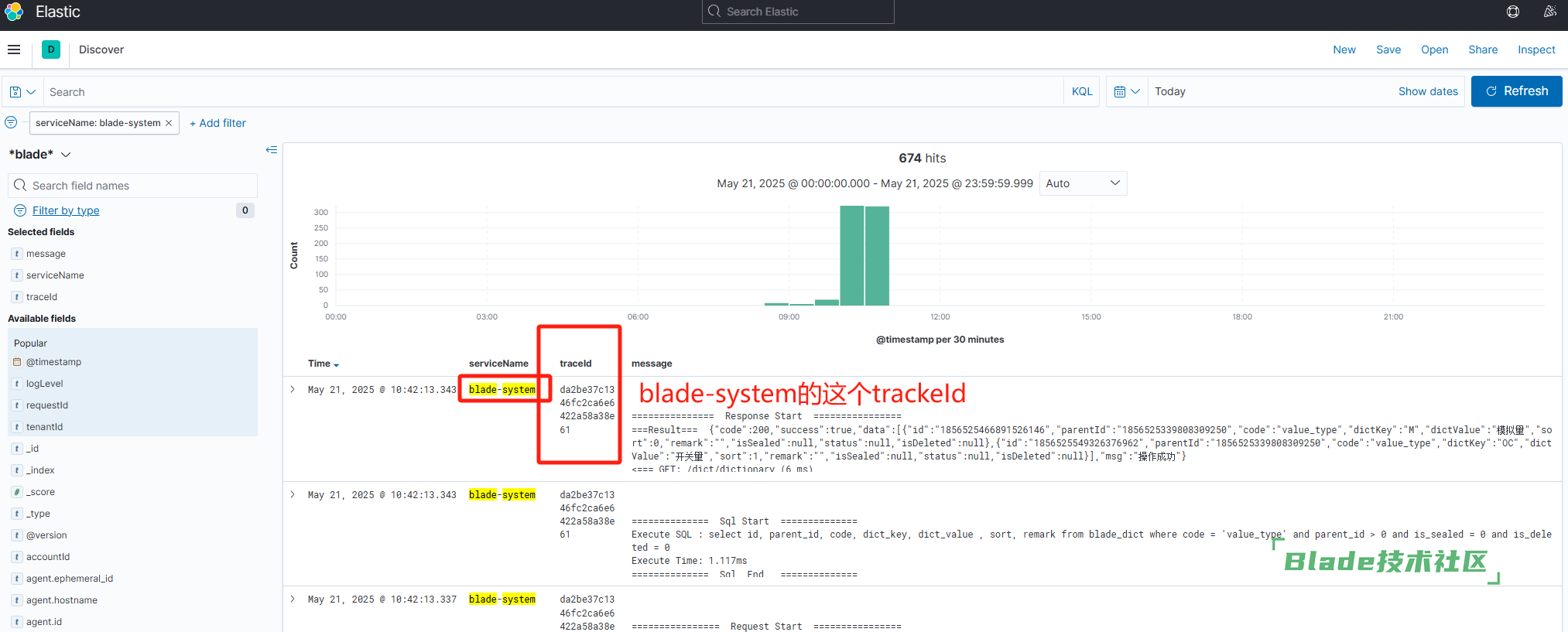Click the @timestamp available field
Image resolution: width=1568 pixels, height=632 pixels.
coord(53,362)
